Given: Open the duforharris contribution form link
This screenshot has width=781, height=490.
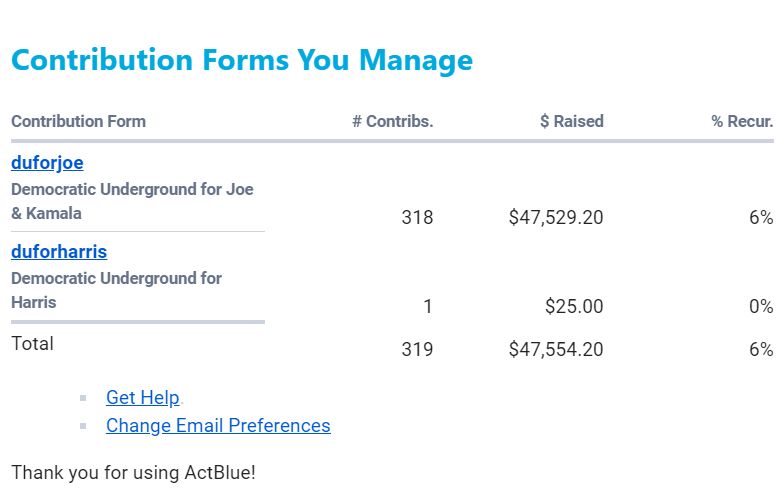Looking at the screenshot, I should coord(59,251).
